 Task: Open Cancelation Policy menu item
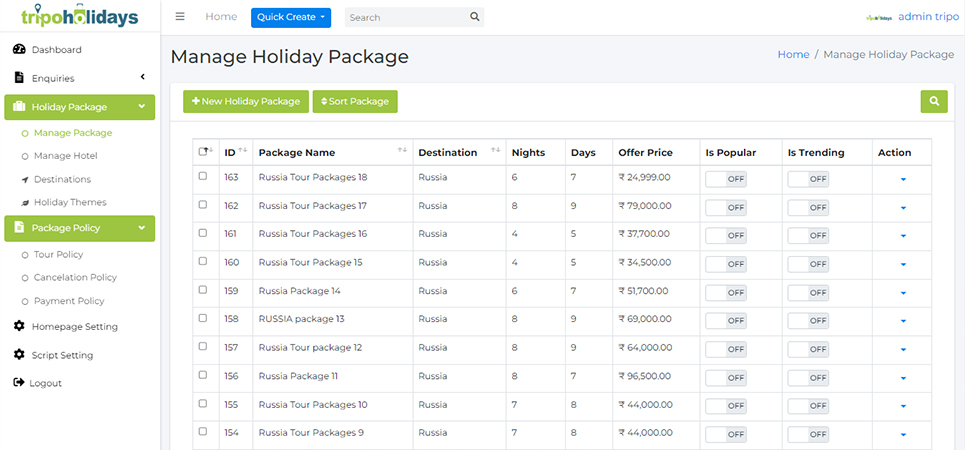click(x=75, y=278)
